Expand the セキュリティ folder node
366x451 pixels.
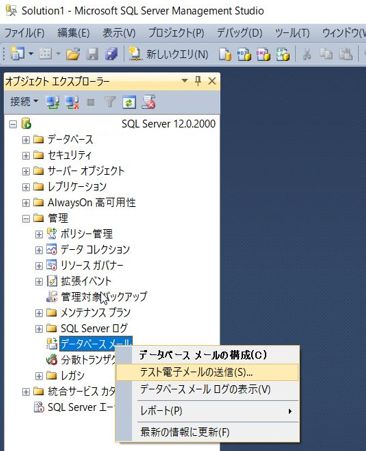tap(26, 156)
